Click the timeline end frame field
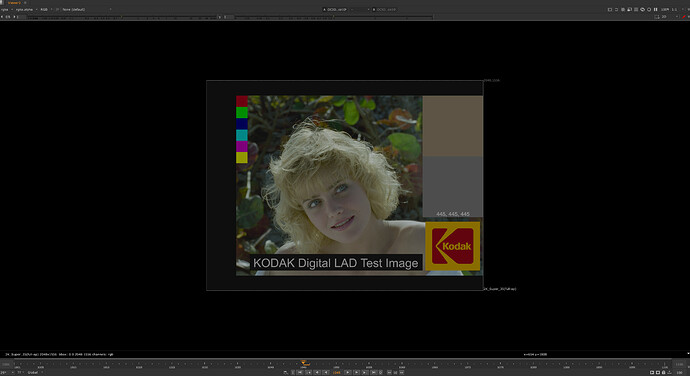Viewport: 690px width, 376px height. click(680, 364)
